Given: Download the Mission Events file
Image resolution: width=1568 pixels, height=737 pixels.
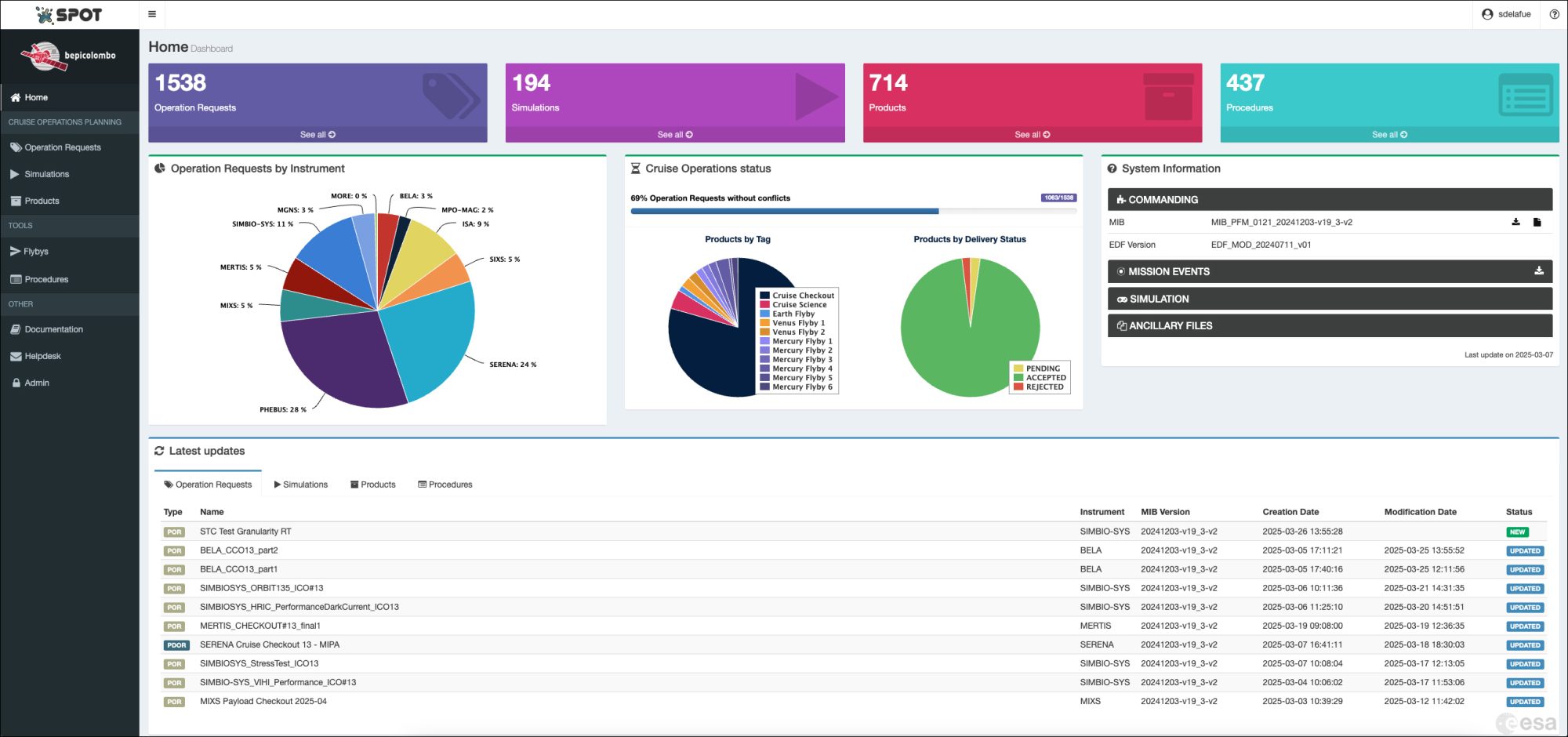Looking at the screenshot, I should pyautogui.click(x=1538, y=271).
